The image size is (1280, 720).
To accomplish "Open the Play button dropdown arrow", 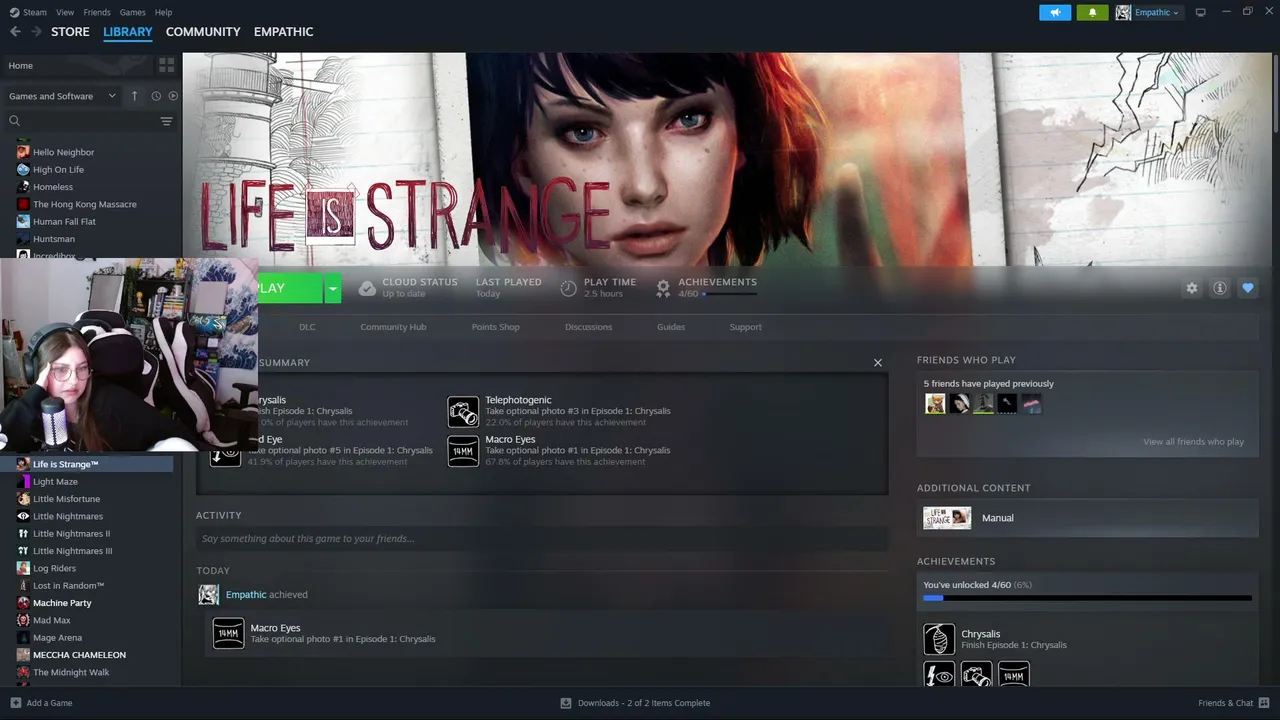I will click(x=333, y=288).
